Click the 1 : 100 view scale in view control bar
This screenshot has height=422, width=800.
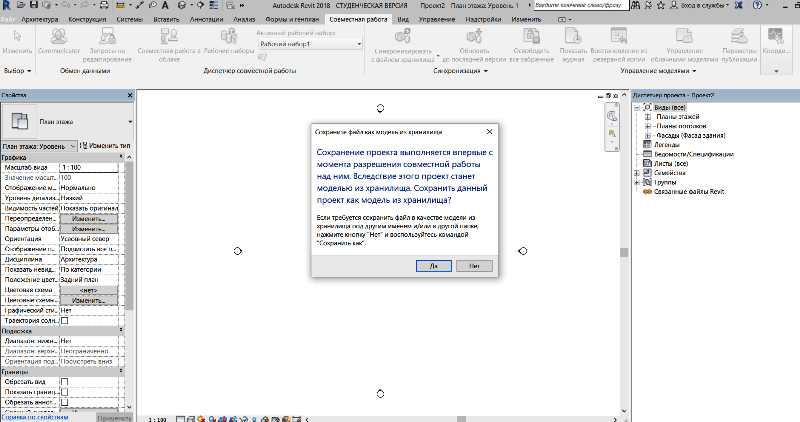(157, 419)
